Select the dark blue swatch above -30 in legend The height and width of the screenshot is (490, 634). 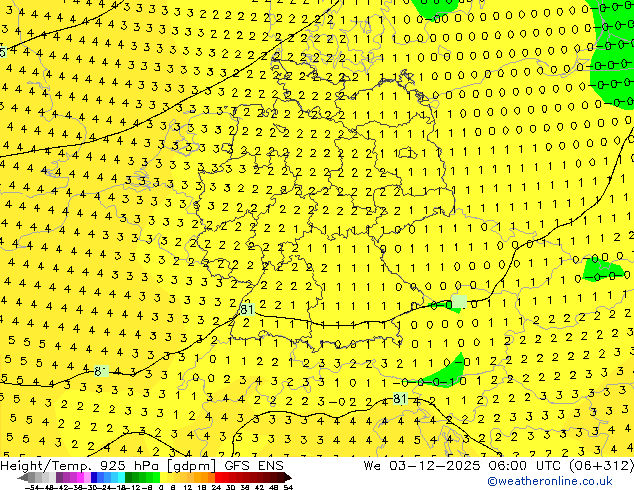coord(94,477)
